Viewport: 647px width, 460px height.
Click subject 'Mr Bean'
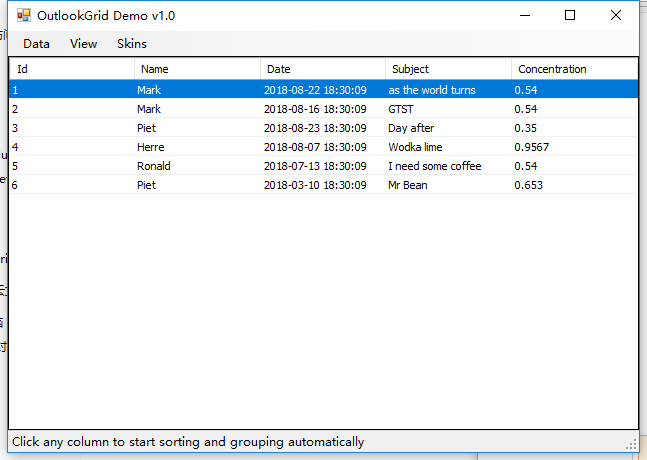pos(449,184)
